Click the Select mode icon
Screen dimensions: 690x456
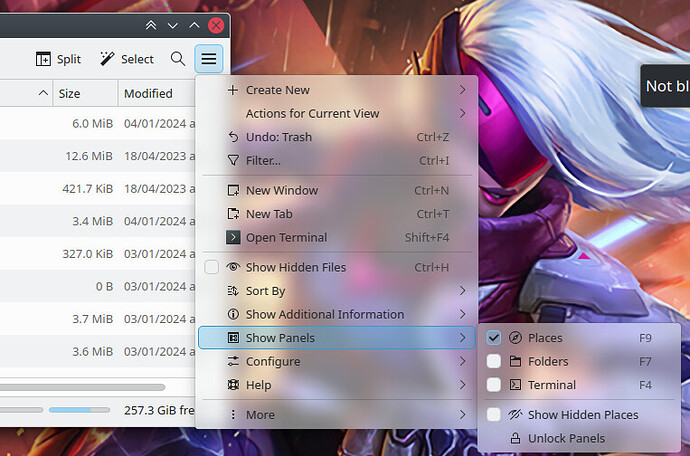point(108,59)
